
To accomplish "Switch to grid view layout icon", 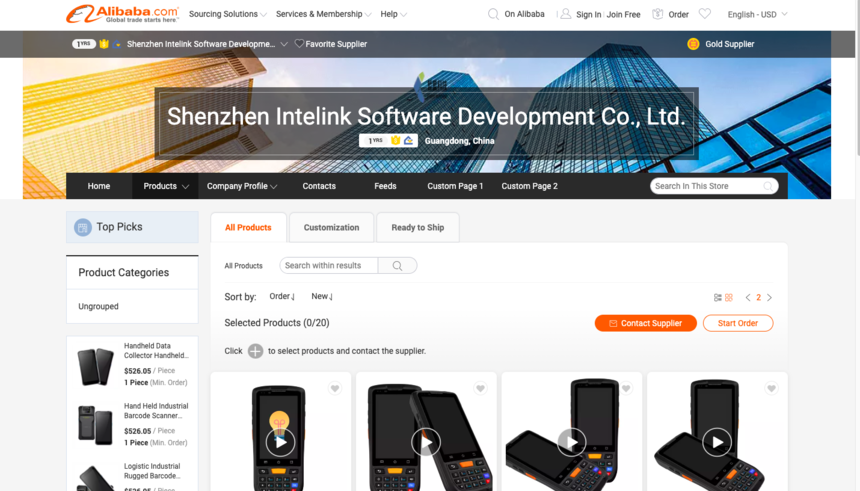I will 729,297.
